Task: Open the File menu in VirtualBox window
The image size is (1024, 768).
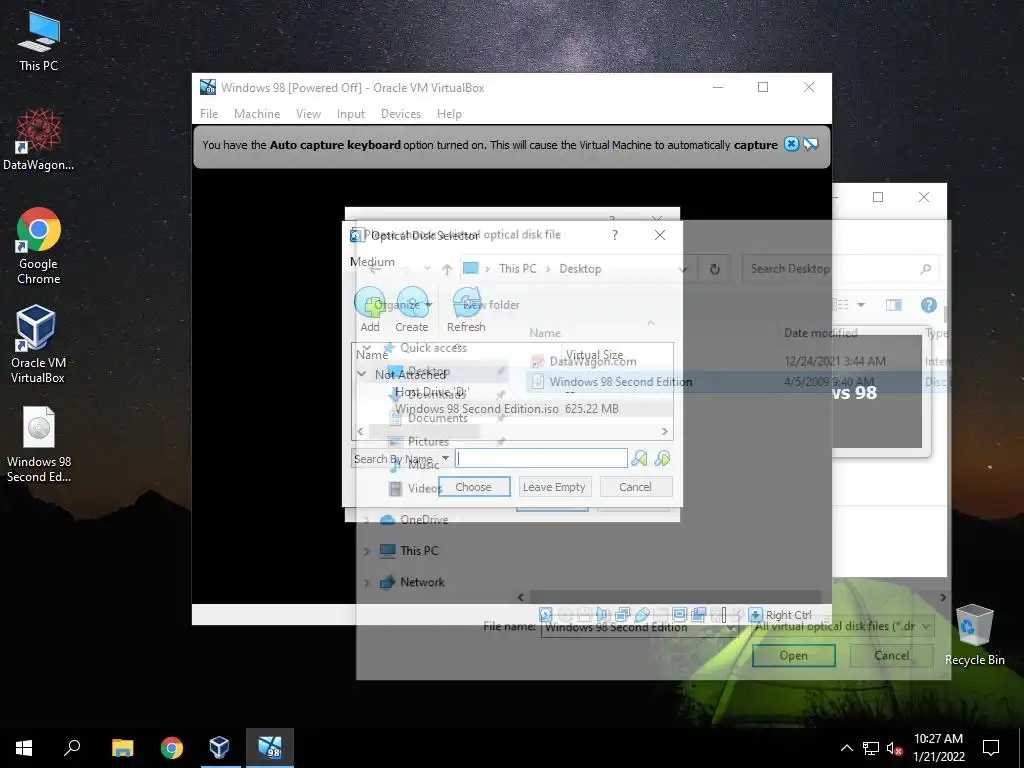Action: tap(209, 114)
